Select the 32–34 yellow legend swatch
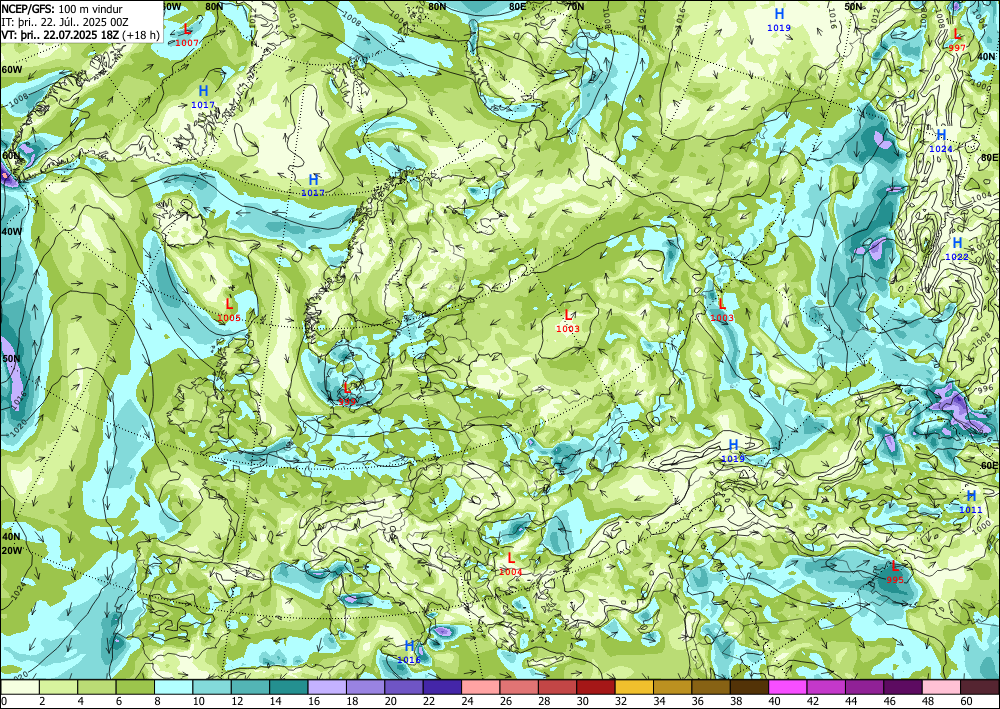This screenshot has height=709, width=1000. [x=635, y=687]
